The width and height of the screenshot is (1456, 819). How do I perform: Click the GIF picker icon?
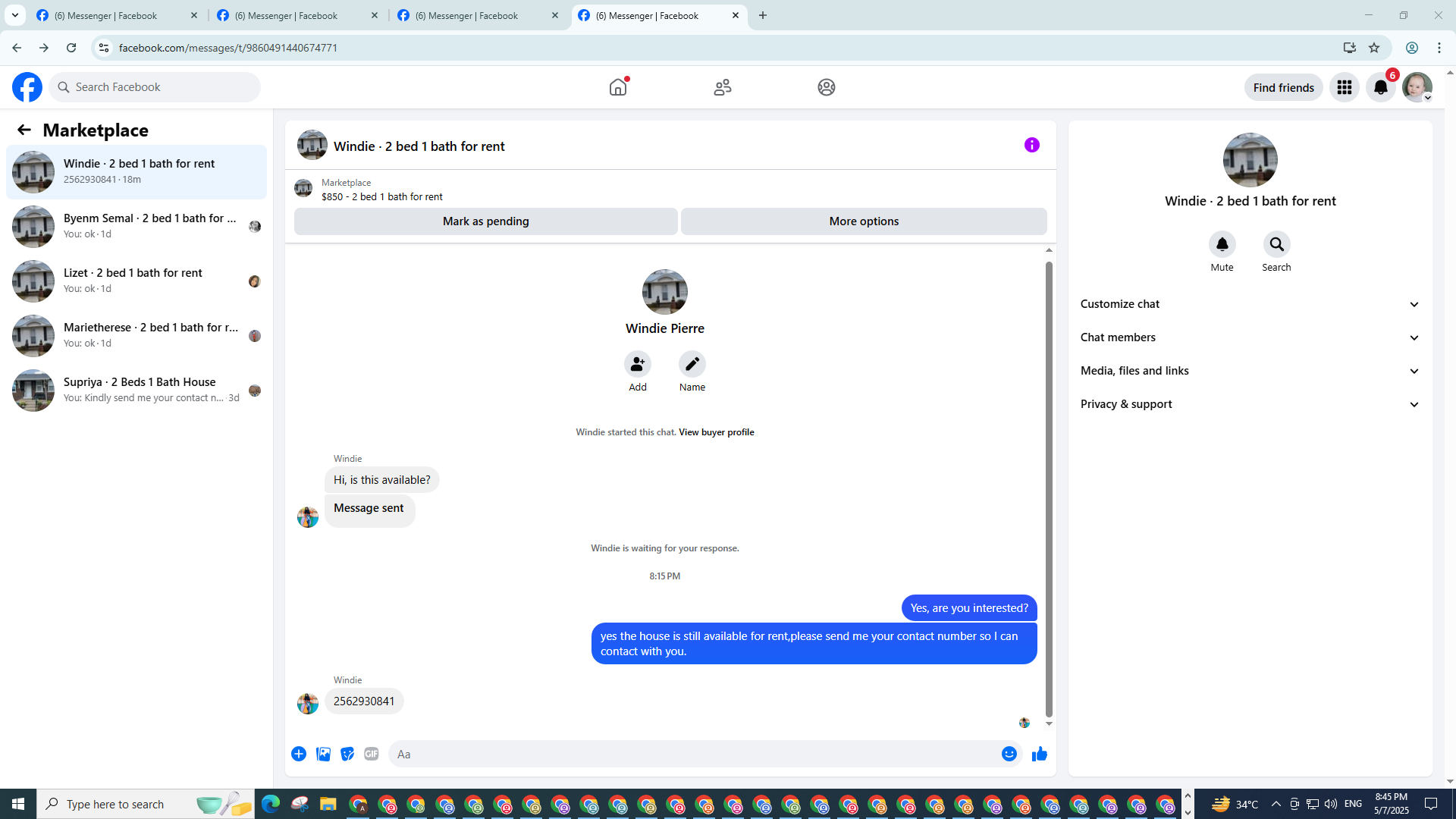371,754
